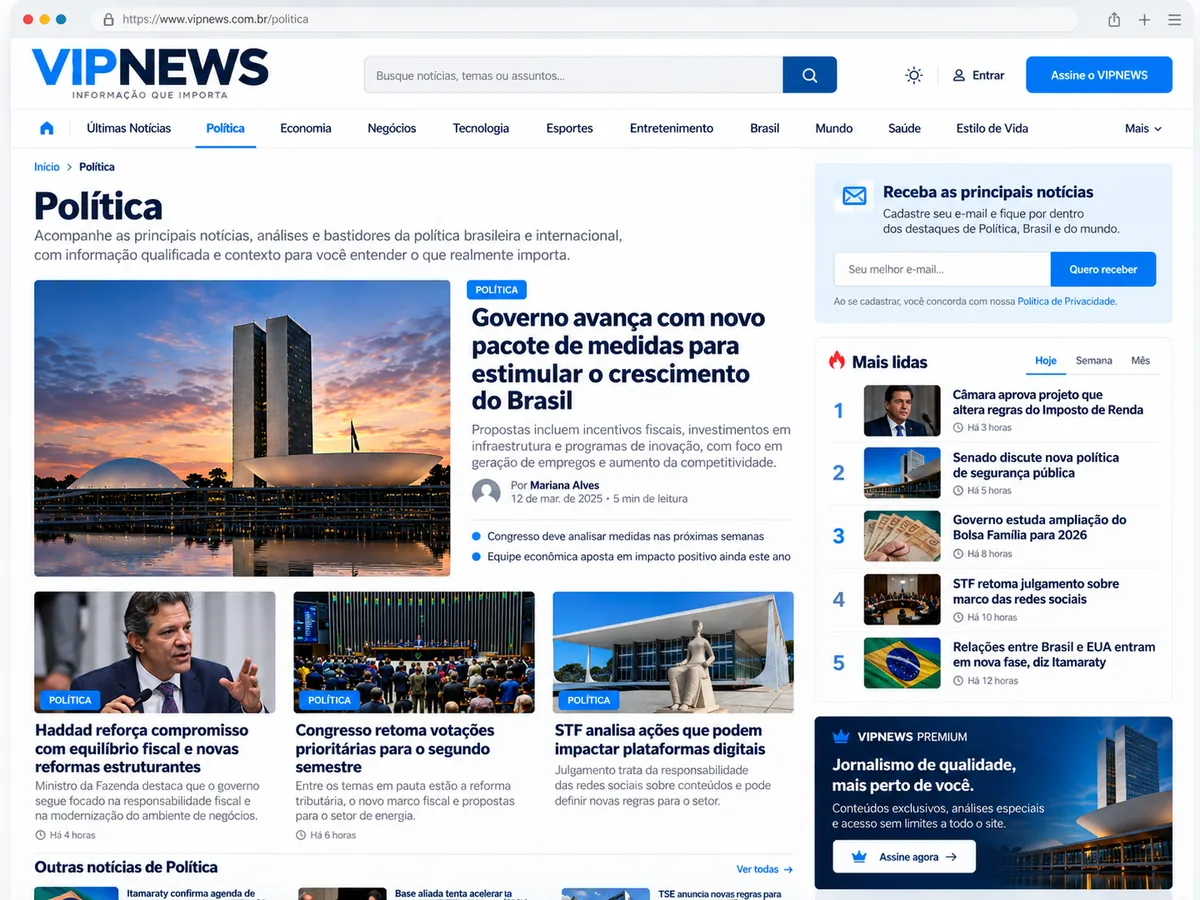Viewport: 1200px width, 900px height.
Task: Focus the Seu melhor e-mail field
Action: pyautogui.click(x=942, y=269)
